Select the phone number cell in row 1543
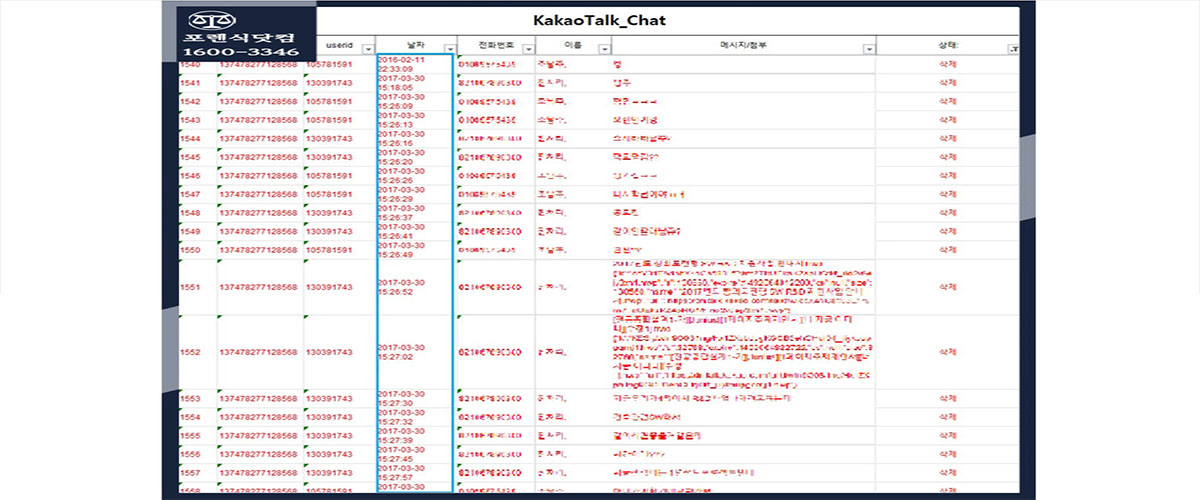The width and height of the screenshot is (1200, 500). click(496, 120)
